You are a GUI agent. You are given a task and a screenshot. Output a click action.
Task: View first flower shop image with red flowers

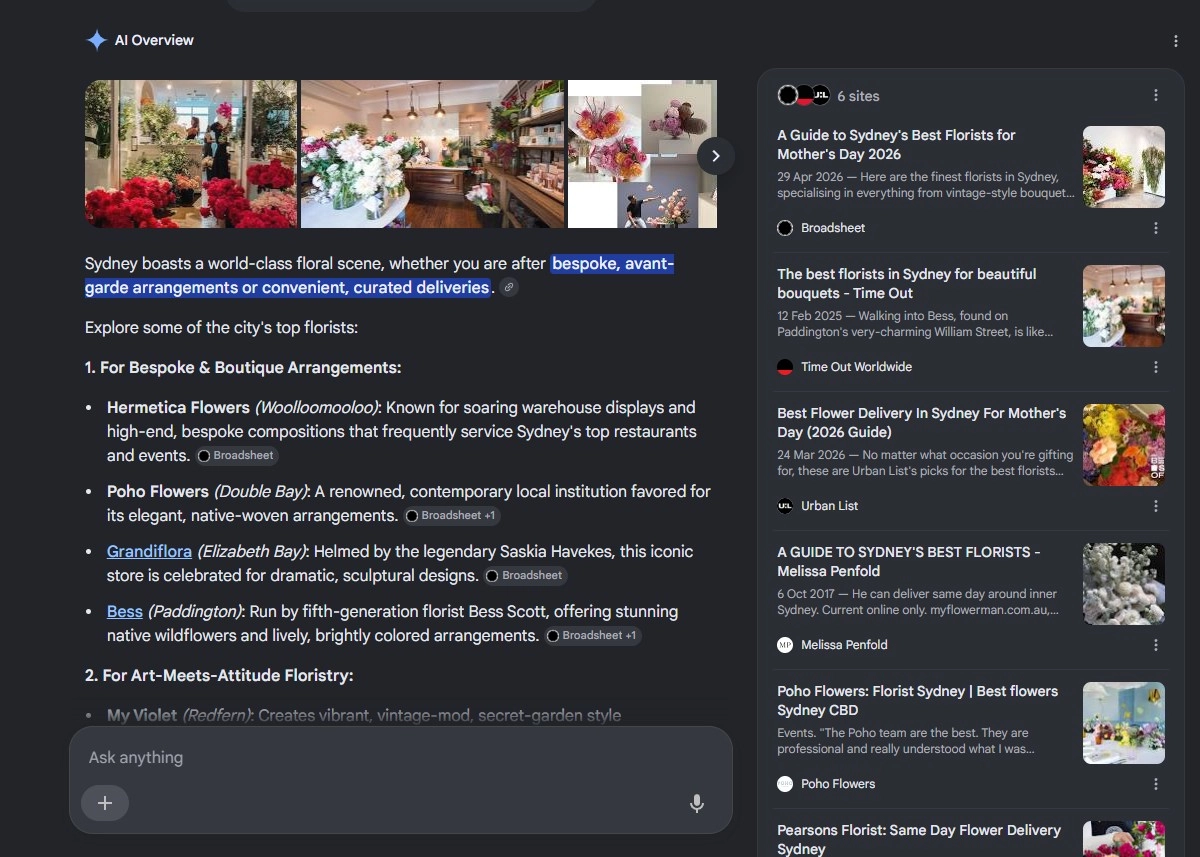tap(191, 154)
